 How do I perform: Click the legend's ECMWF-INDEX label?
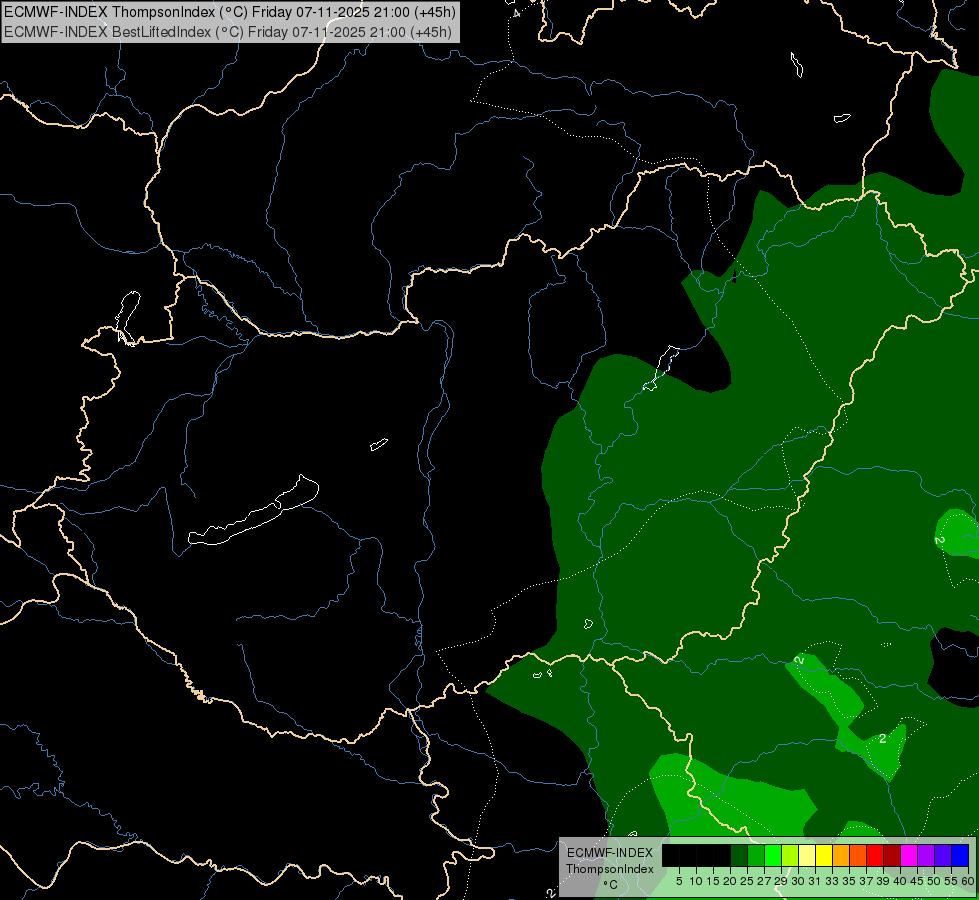pos(610,853)
